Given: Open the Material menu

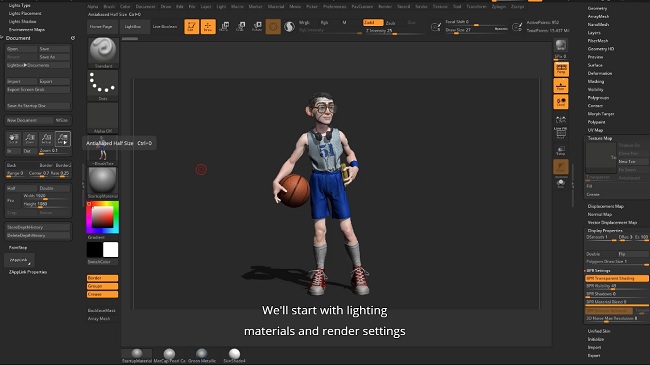Looking at the screenshot, I should tap(276, 7).
